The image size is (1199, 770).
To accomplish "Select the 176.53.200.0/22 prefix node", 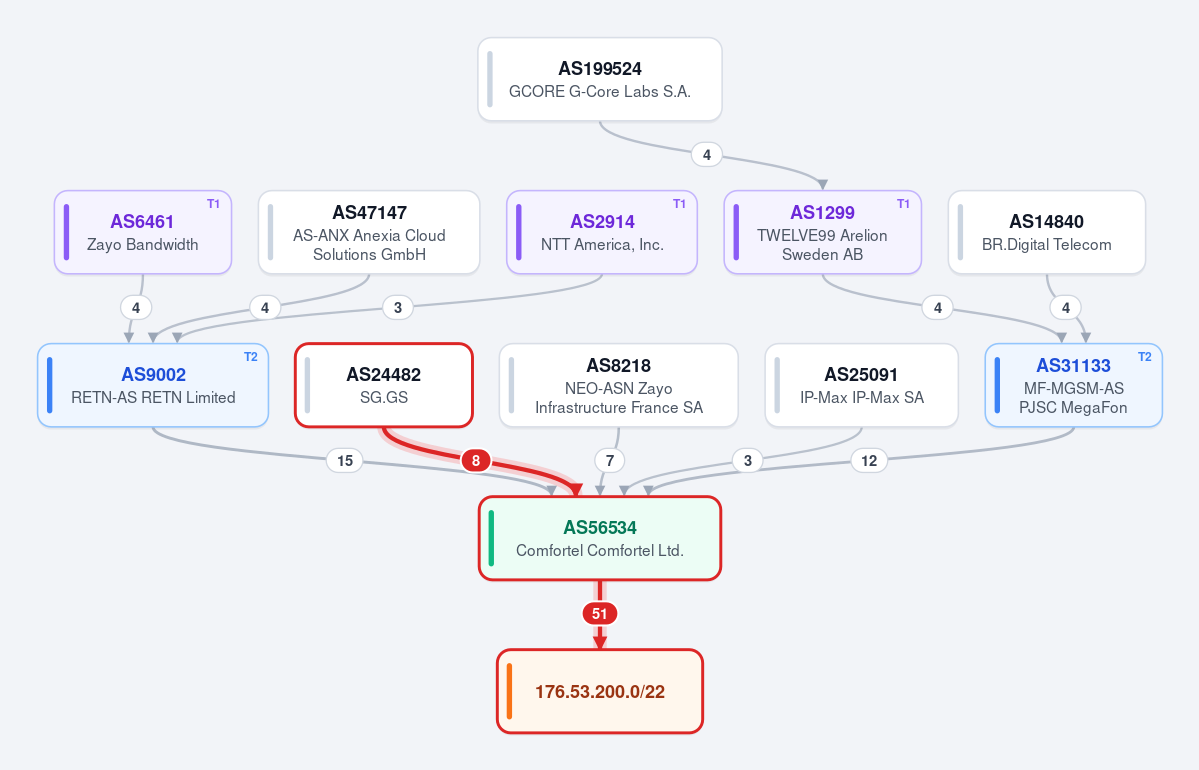I will 600,691.
